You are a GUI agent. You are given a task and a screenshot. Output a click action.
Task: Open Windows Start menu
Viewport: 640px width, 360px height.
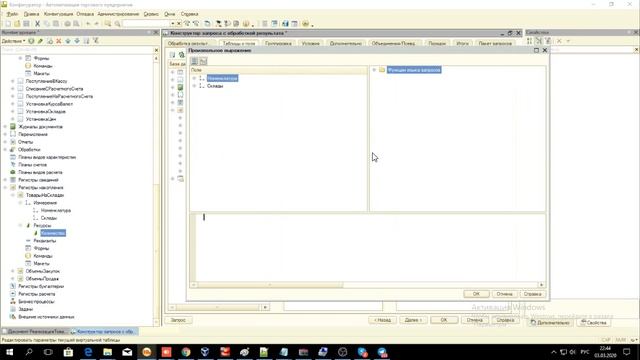[x=9, y=351]
